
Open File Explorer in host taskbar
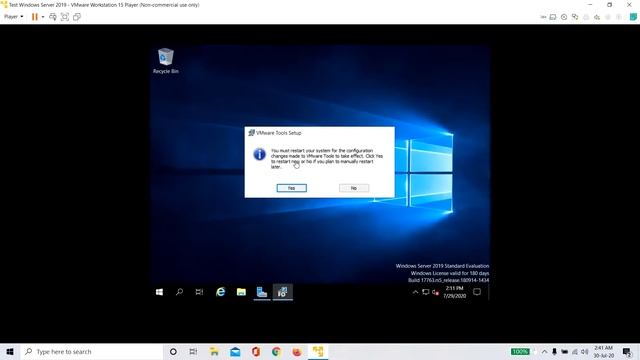[x=214, y=351]
